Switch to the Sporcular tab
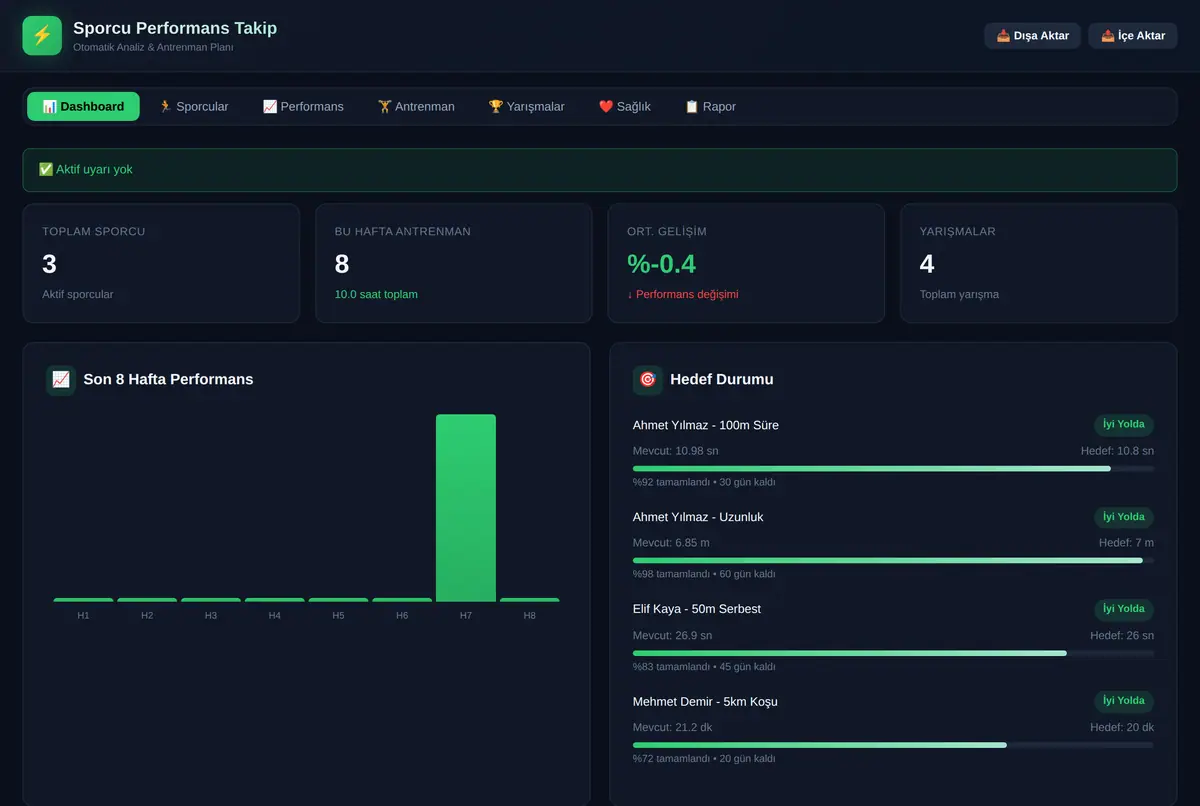Screen dimensions: 1200x806 tap(194, 107)
